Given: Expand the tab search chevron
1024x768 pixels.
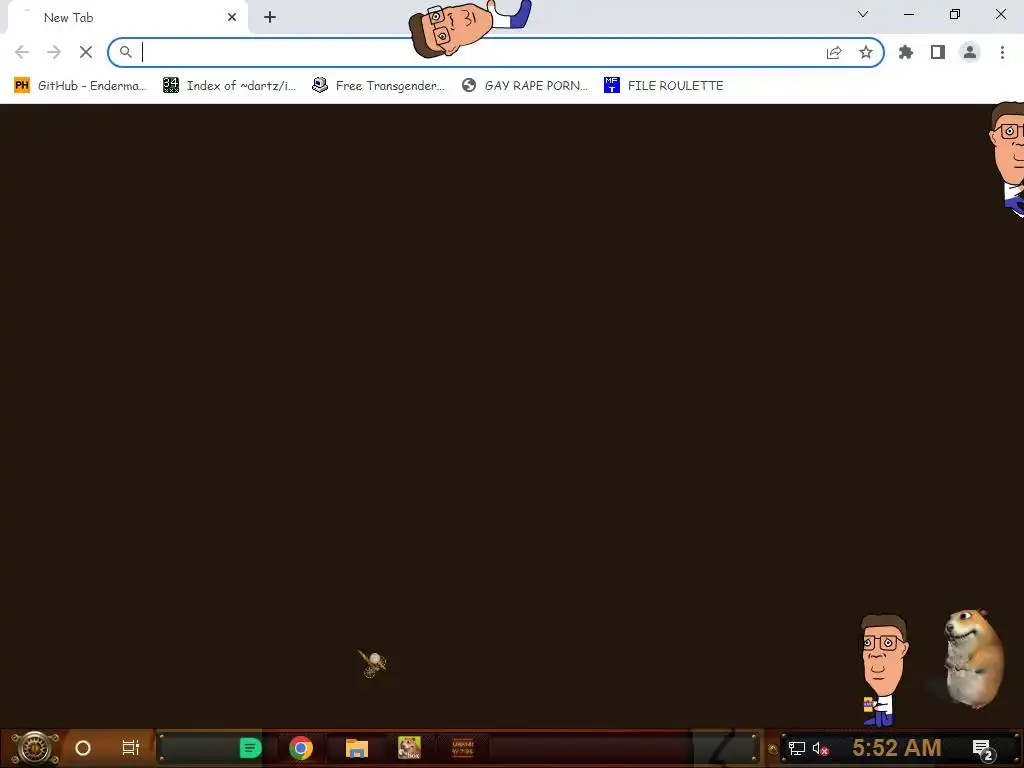Looking at the screenshot, I should [x=863, y=14].
